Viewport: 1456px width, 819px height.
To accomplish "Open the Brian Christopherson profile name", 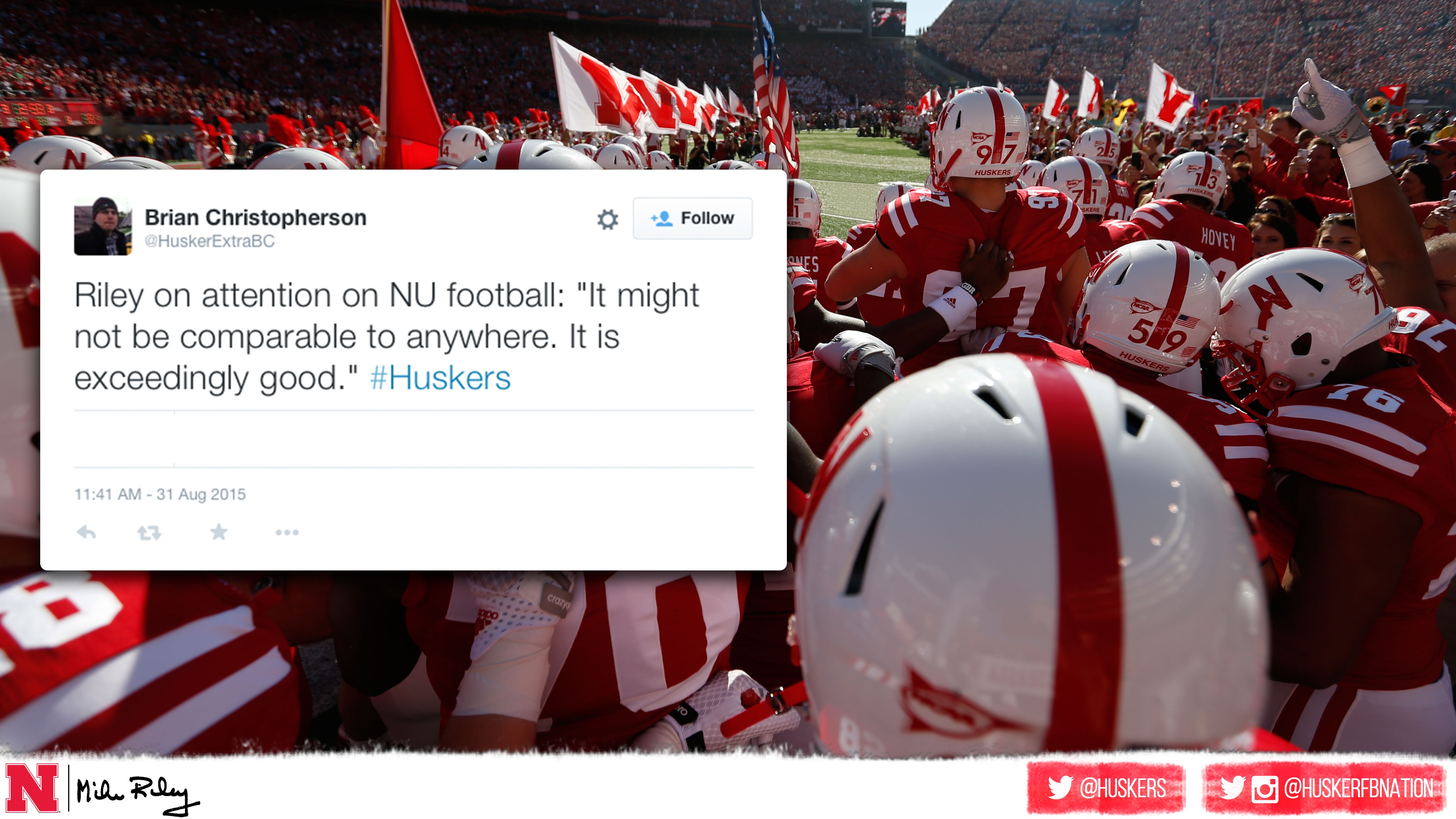I will point(255,217).
